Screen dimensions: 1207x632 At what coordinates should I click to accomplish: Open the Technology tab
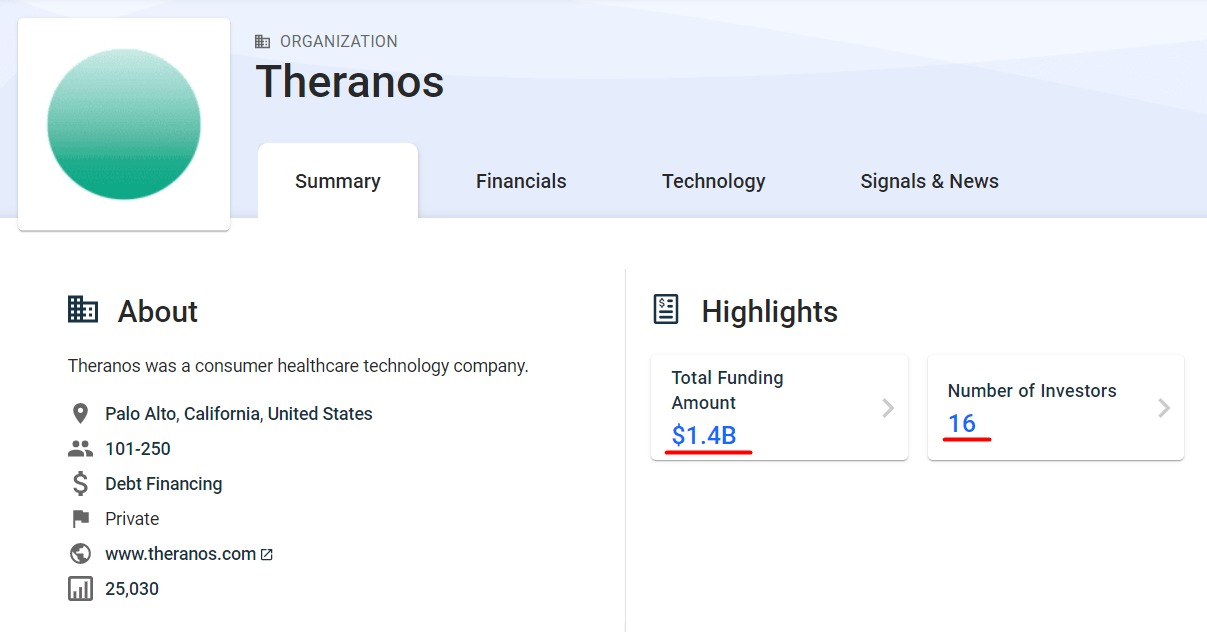[714, 182]
